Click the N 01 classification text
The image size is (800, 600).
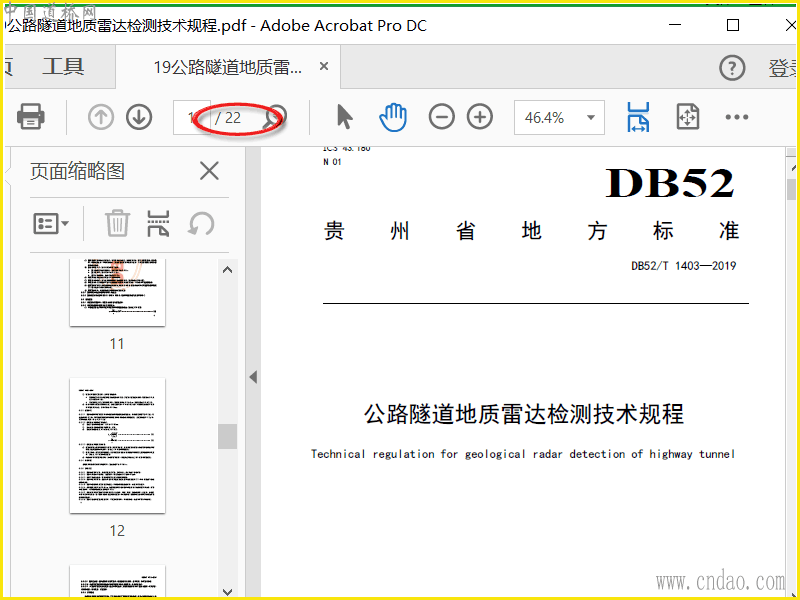click(332, 162)
